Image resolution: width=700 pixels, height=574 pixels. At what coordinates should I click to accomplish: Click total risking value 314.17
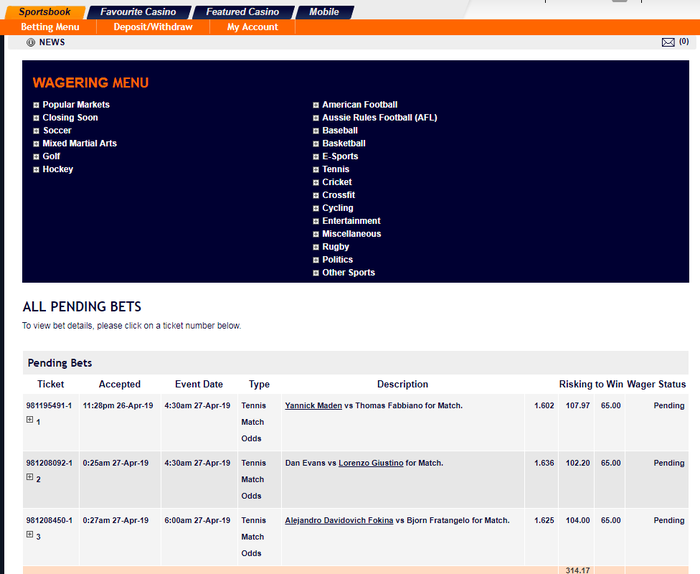(x=578, y=570)
